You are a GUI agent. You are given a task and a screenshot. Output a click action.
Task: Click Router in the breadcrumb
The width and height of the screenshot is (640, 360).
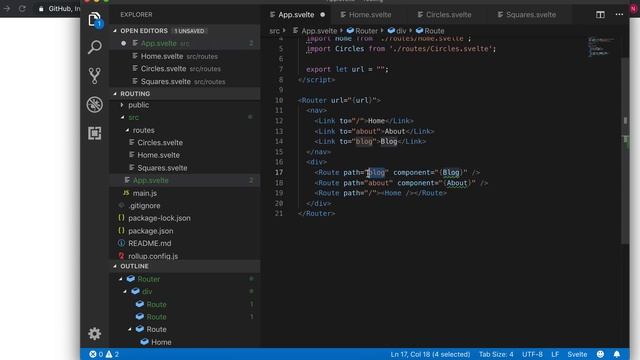click(x=362, y=31)
